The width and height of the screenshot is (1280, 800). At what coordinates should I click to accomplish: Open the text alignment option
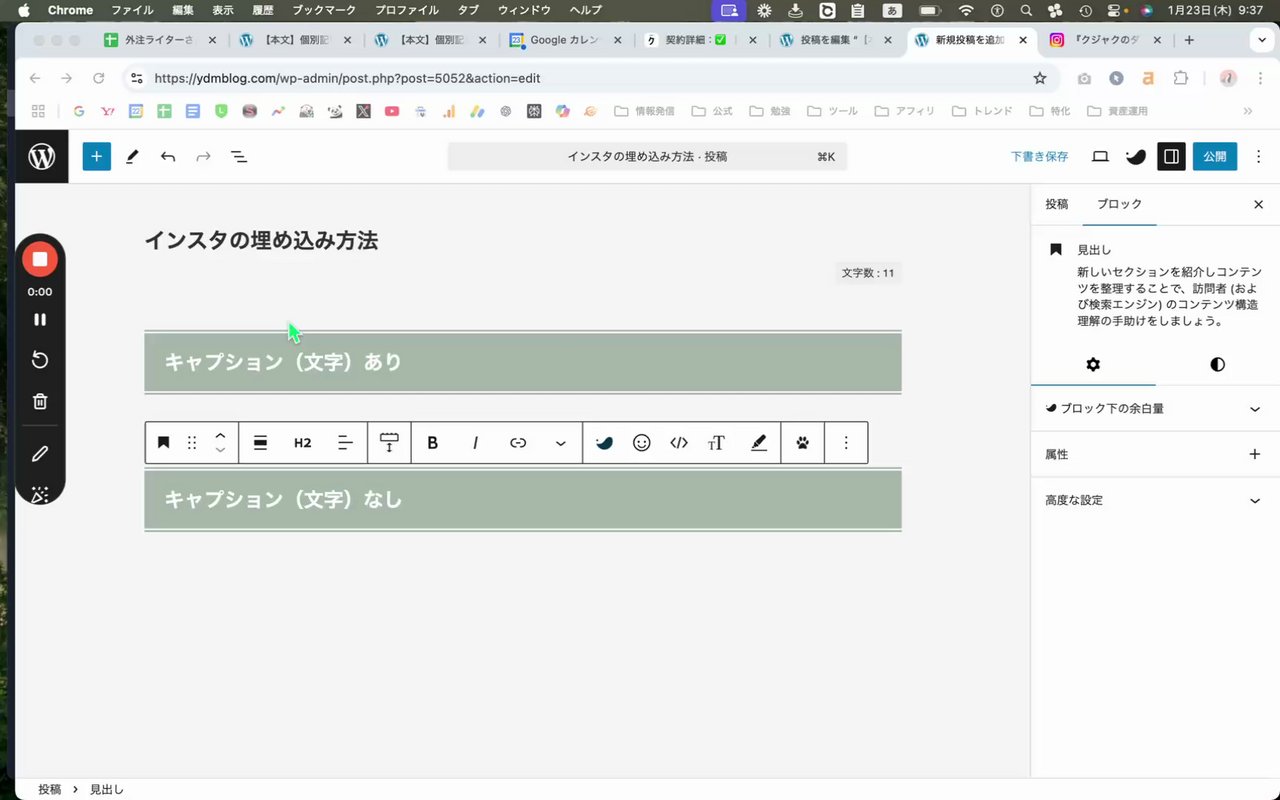pyautogui.click(x=345, y=442)
